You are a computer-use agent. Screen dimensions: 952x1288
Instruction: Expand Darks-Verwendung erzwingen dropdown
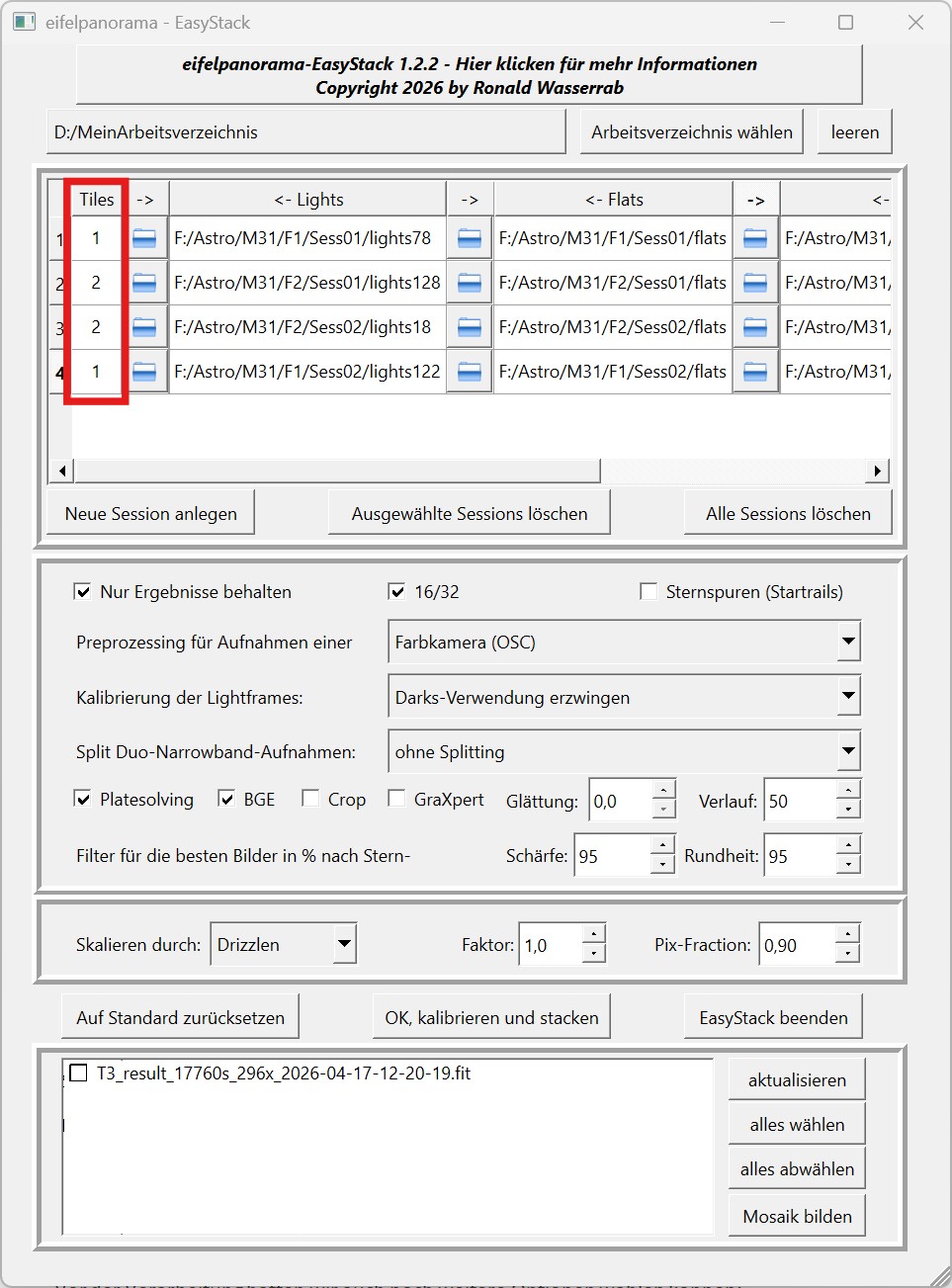tap(848, 697)
